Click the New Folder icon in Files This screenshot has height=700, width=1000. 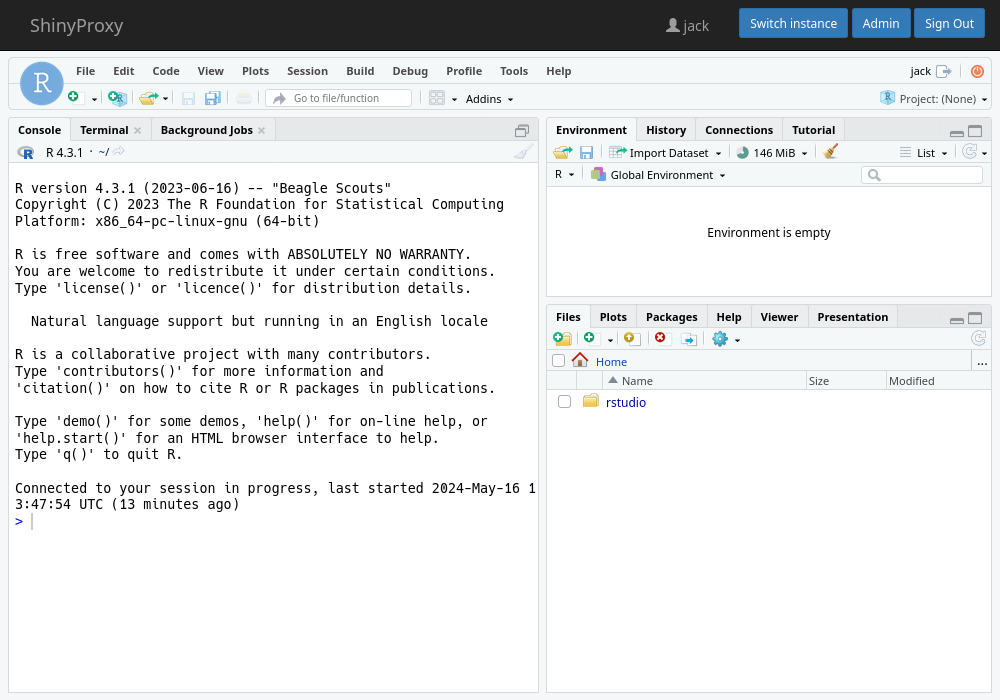(x=562, y=339)
